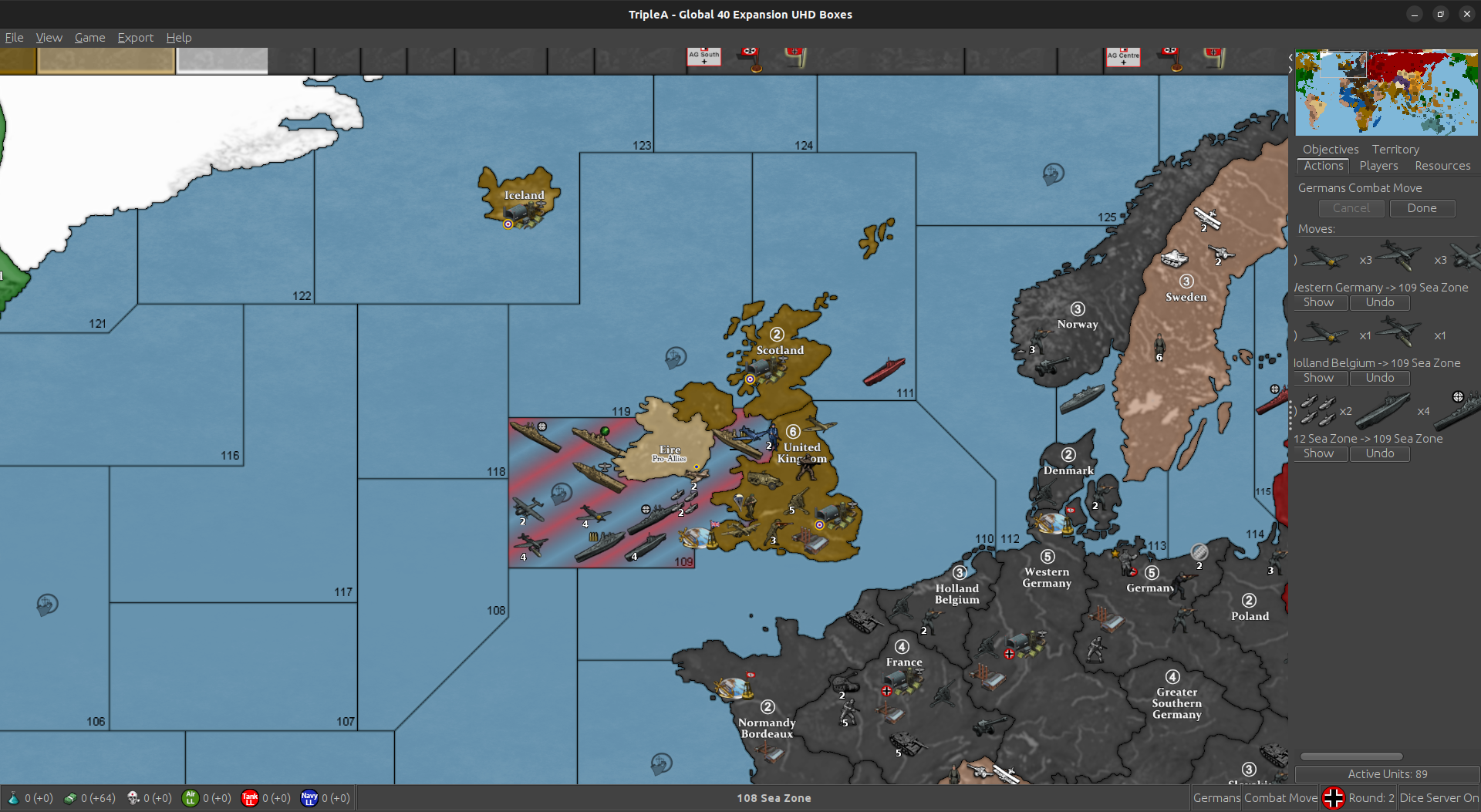The width and height of the screenshot is (1481, 812).
Task: Click the AG Centre army group box
Action: (x=1123, y=57)
